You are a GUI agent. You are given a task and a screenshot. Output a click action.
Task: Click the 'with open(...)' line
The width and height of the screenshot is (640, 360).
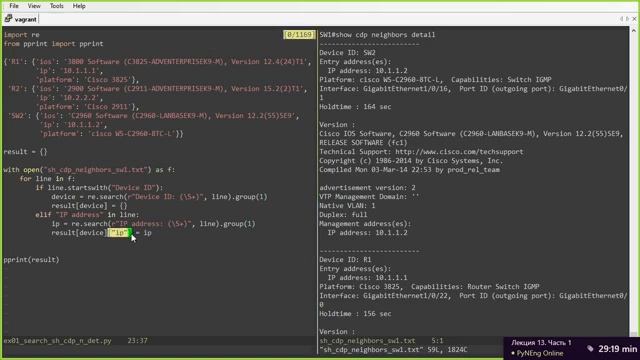[x=89, y=169]
